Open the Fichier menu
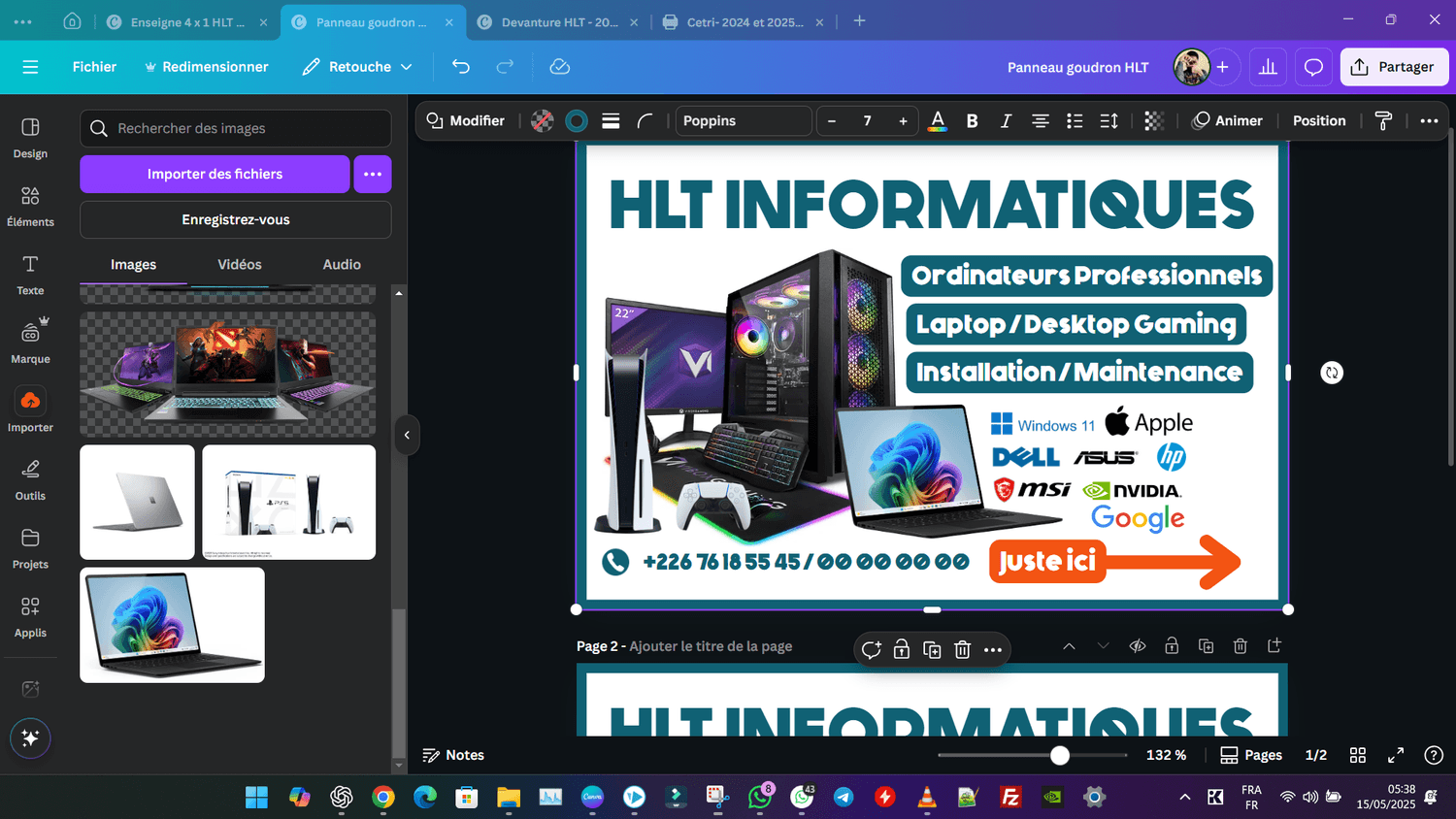Image resolution: width=1456 pixels, height=819 pixels. (x=94, y=67)
